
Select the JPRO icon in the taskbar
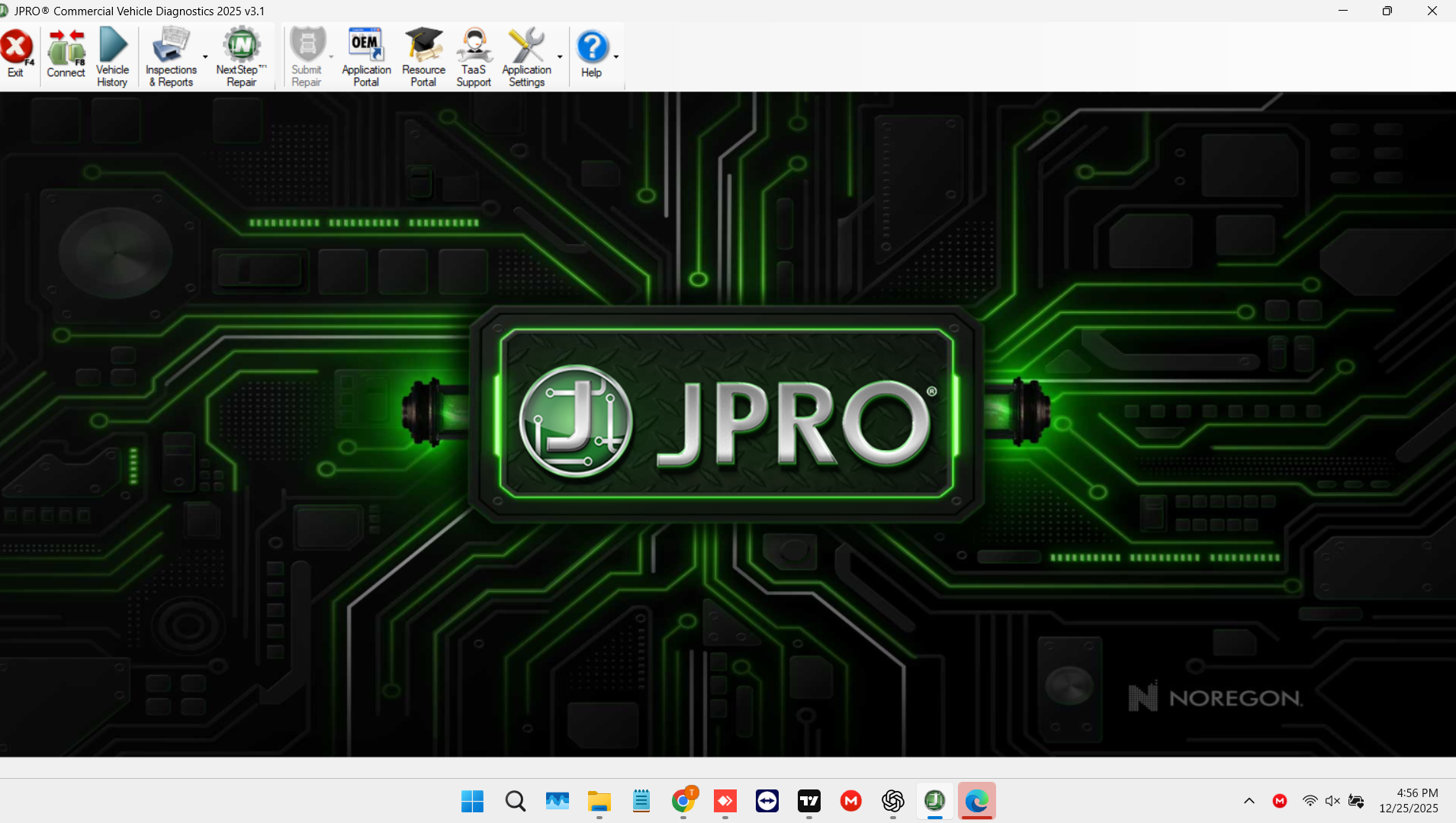934,801
